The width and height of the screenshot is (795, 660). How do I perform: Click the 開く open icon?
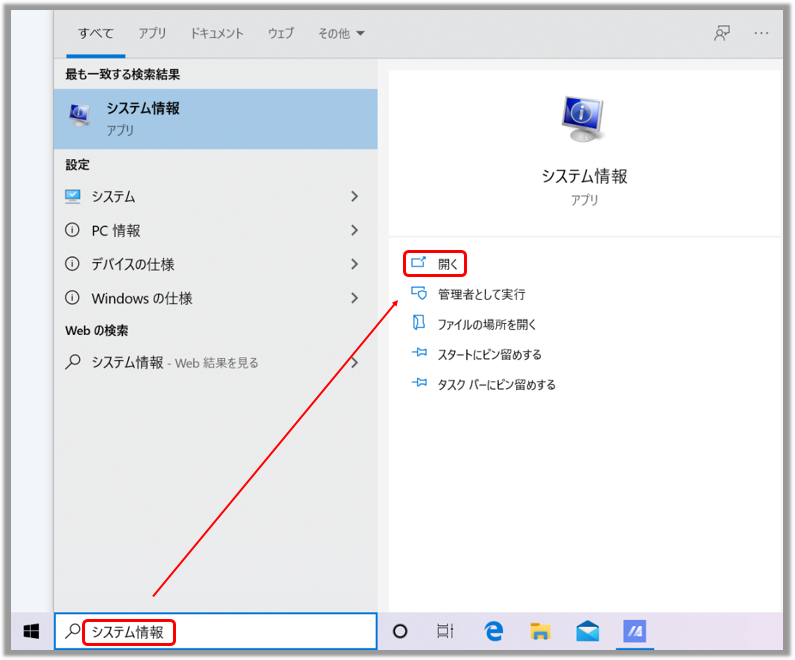tap(419, 262)
